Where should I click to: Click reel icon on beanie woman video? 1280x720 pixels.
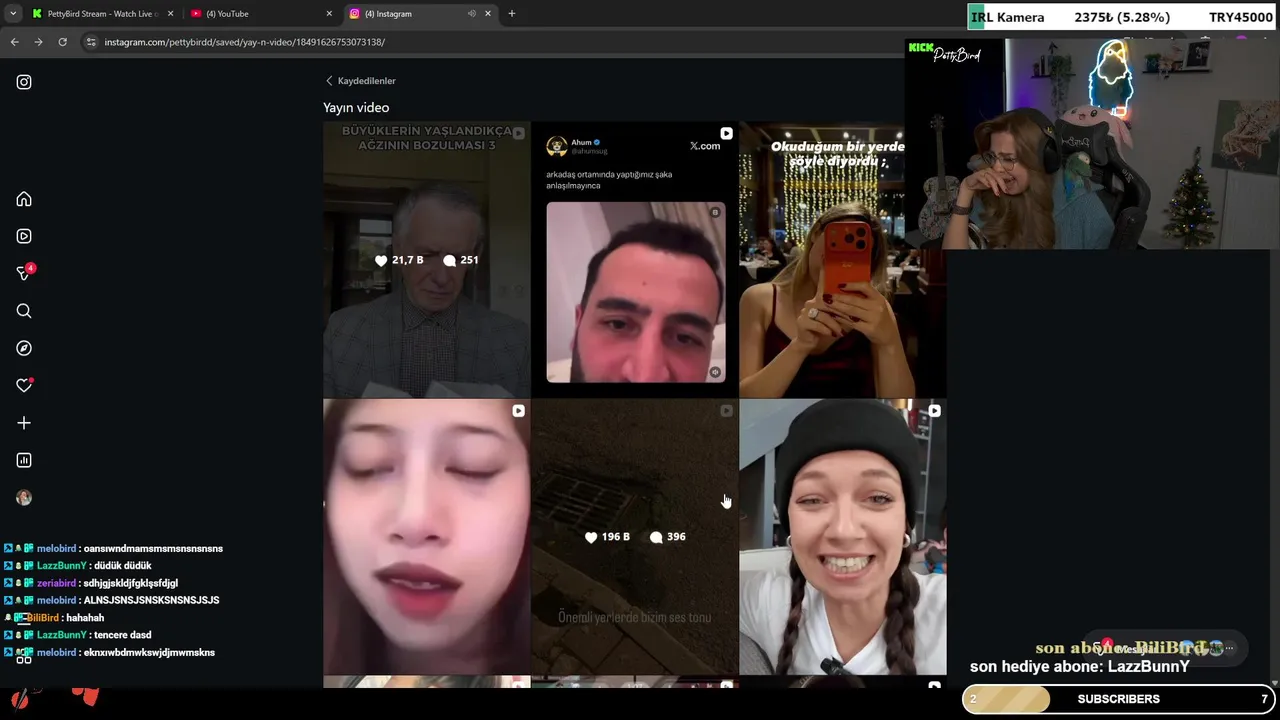coord(934,411)
